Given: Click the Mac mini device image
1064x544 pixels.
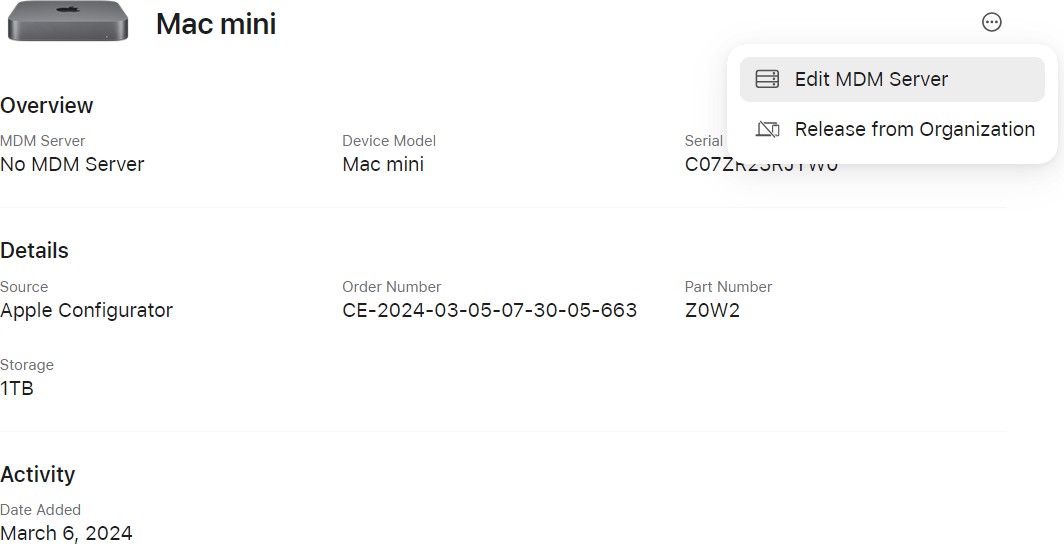Looking at the screenshot, I should 67,21.
